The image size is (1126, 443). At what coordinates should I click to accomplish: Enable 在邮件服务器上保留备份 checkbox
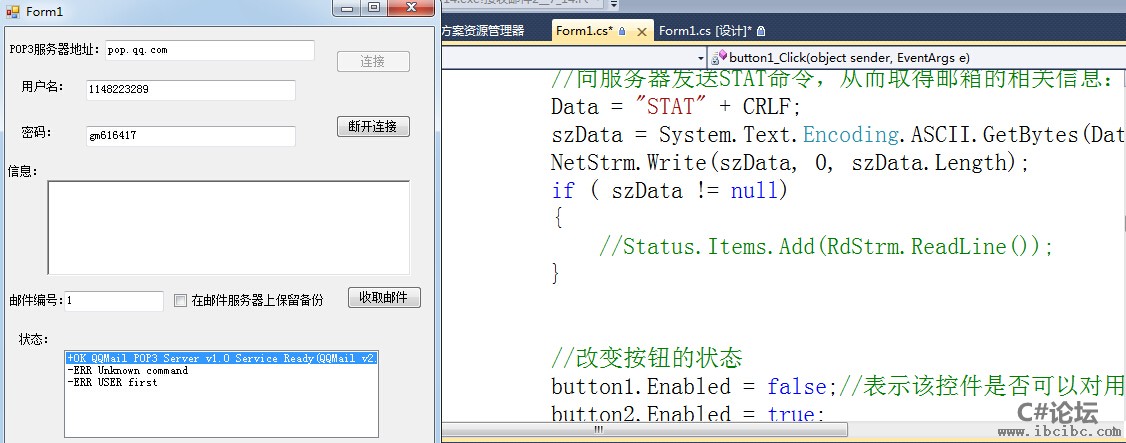180,300
